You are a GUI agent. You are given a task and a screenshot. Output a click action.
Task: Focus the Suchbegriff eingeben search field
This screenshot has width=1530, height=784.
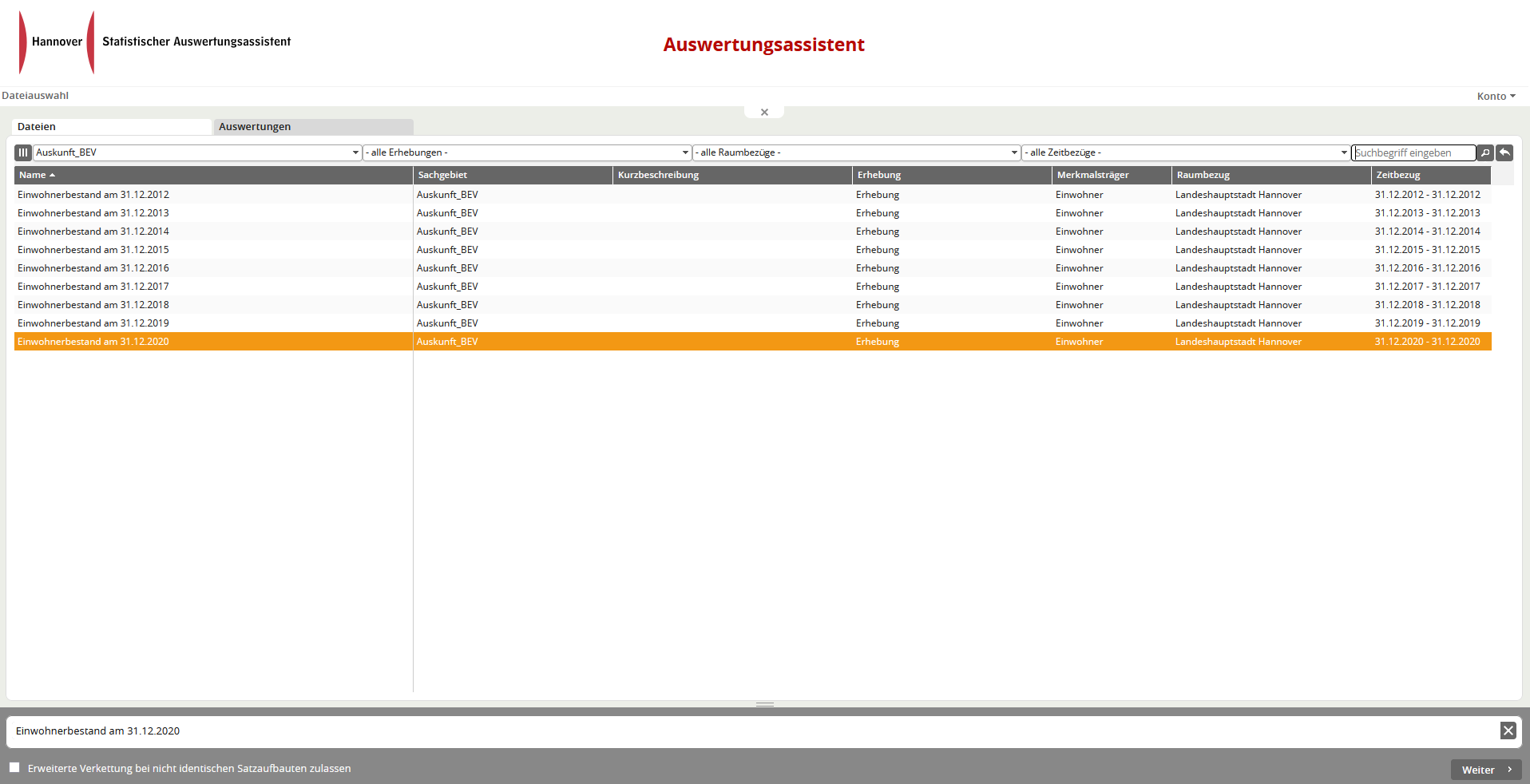coord(1413,152)
